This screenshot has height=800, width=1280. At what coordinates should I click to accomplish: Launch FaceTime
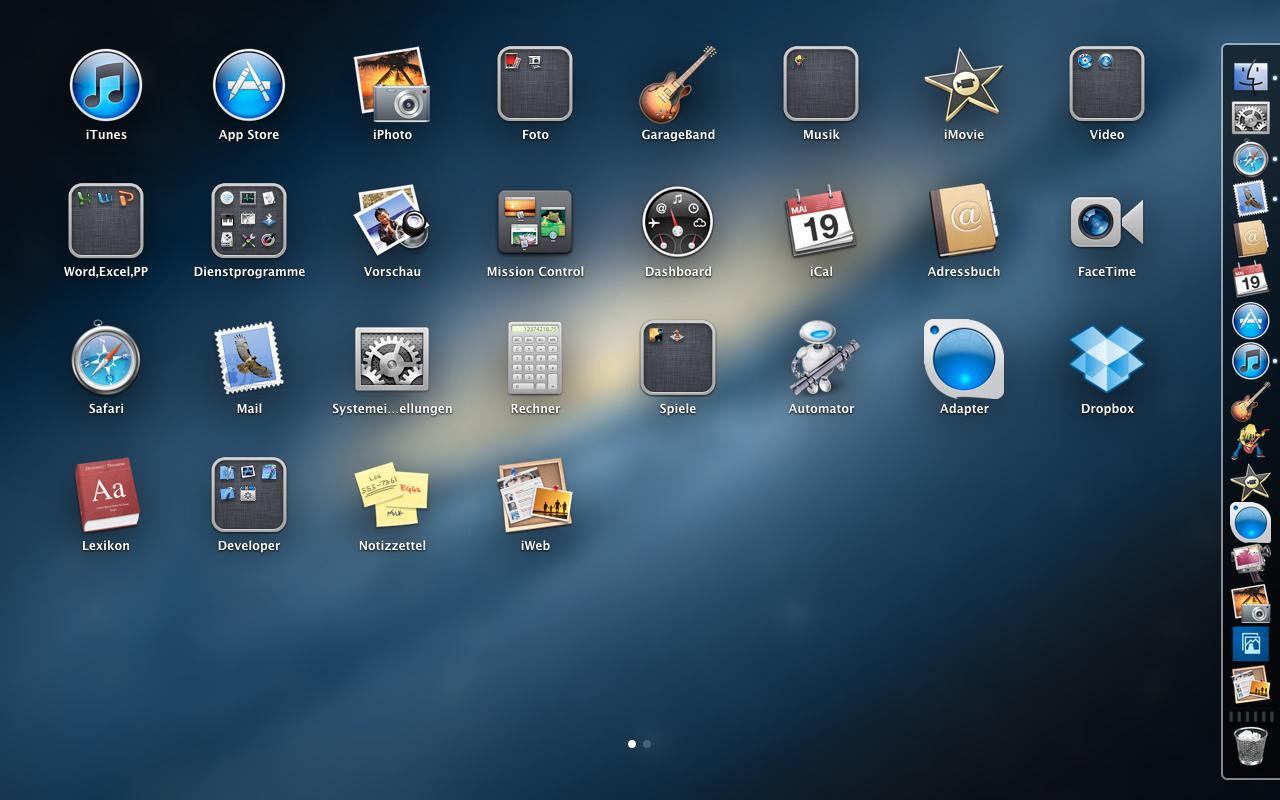click(1107, 222)
